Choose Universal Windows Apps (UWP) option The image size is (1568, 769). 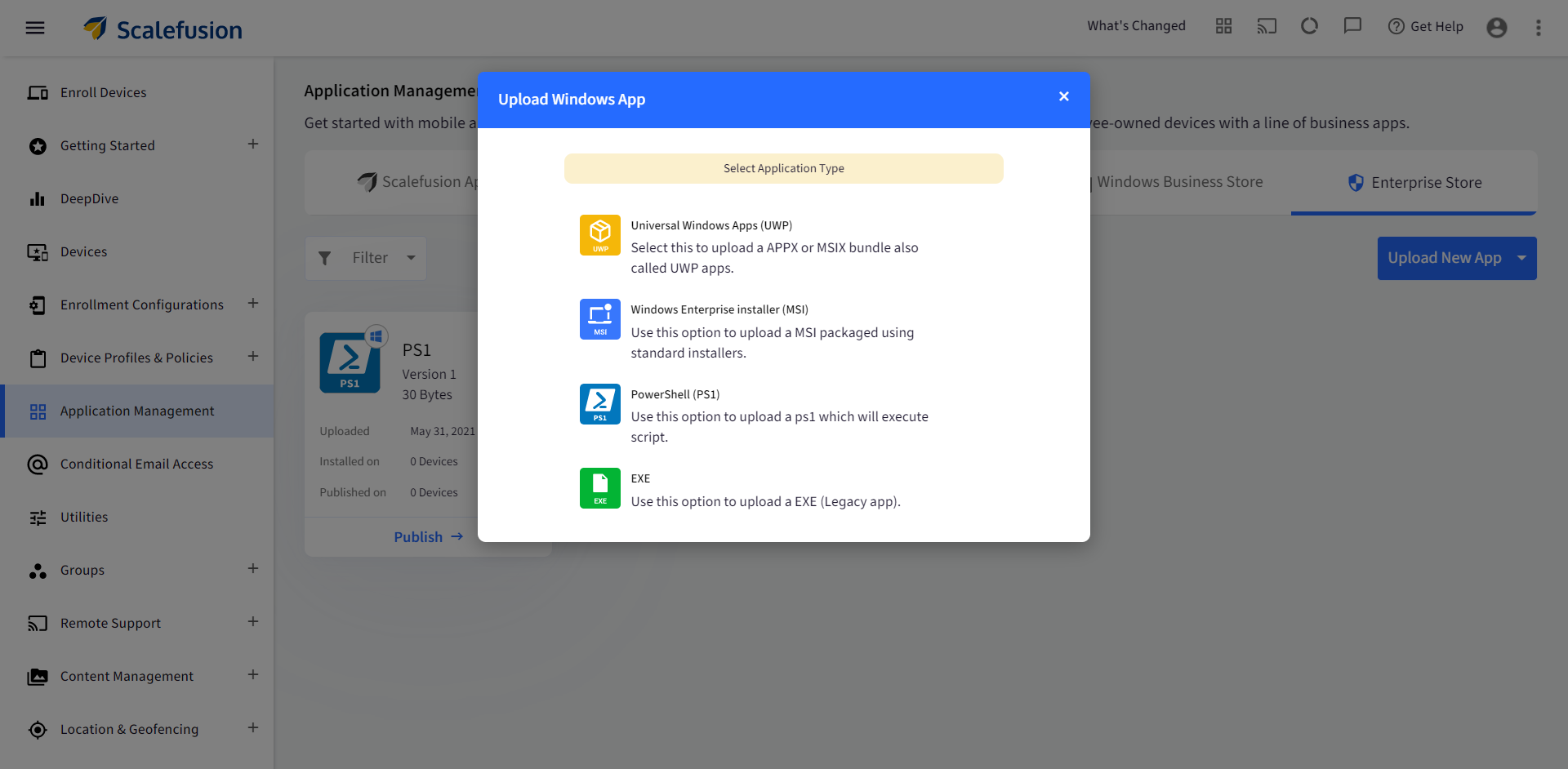point(711,225)
